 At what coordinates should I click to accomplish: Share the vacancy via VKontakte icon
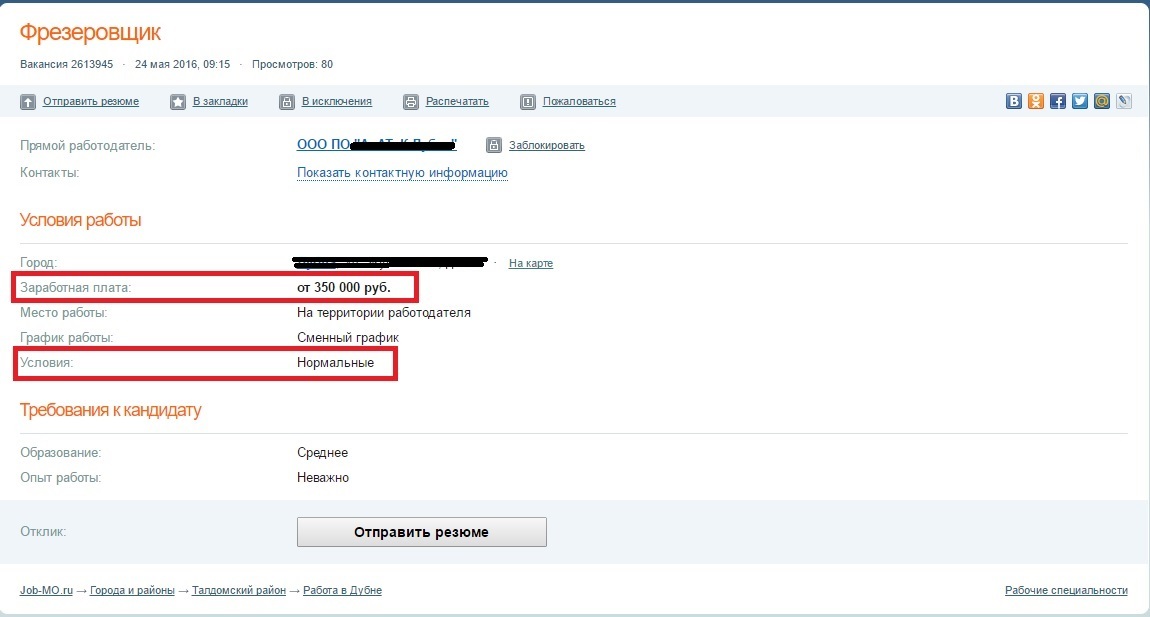point(1014,101)
